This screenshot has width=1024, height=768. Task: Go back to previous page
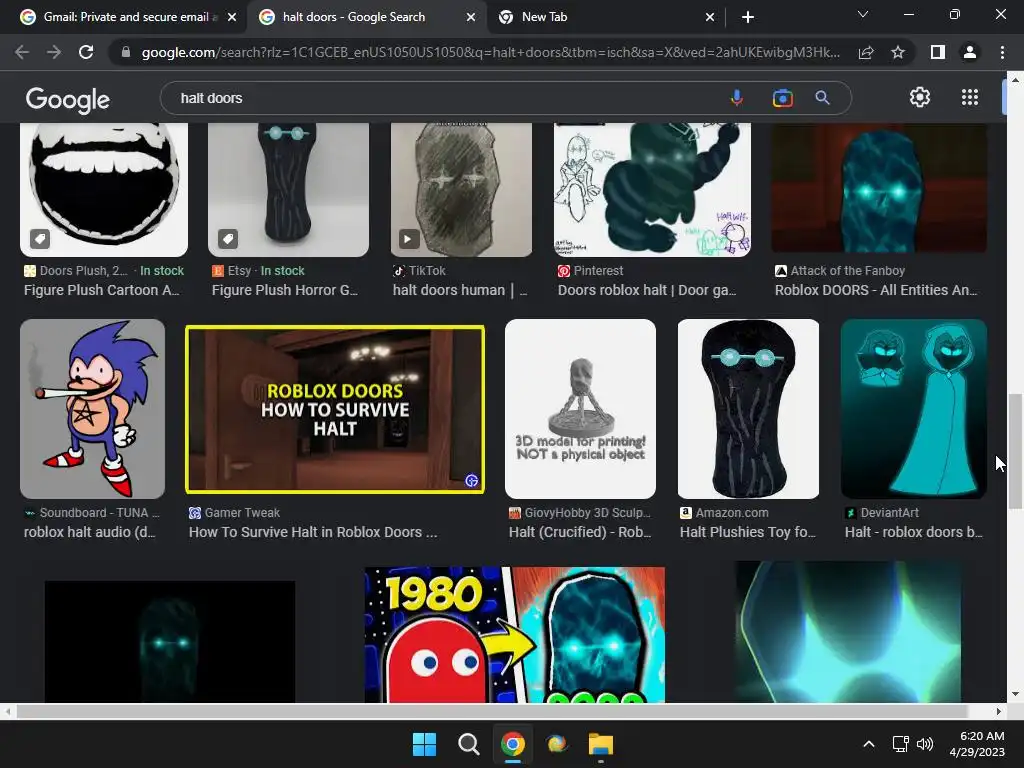coord(22,52)
